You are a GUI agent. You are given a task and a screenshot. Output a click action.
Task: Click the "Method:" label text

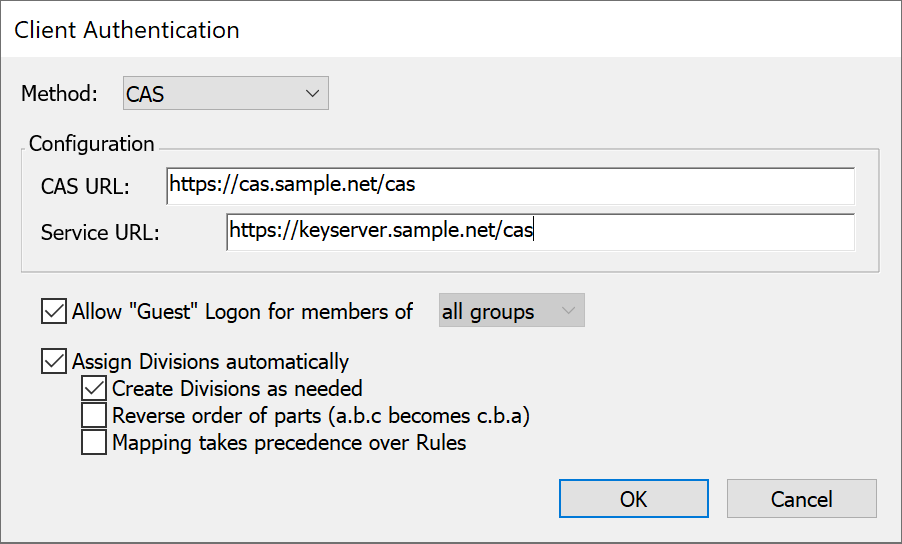(x=59, y=93)
